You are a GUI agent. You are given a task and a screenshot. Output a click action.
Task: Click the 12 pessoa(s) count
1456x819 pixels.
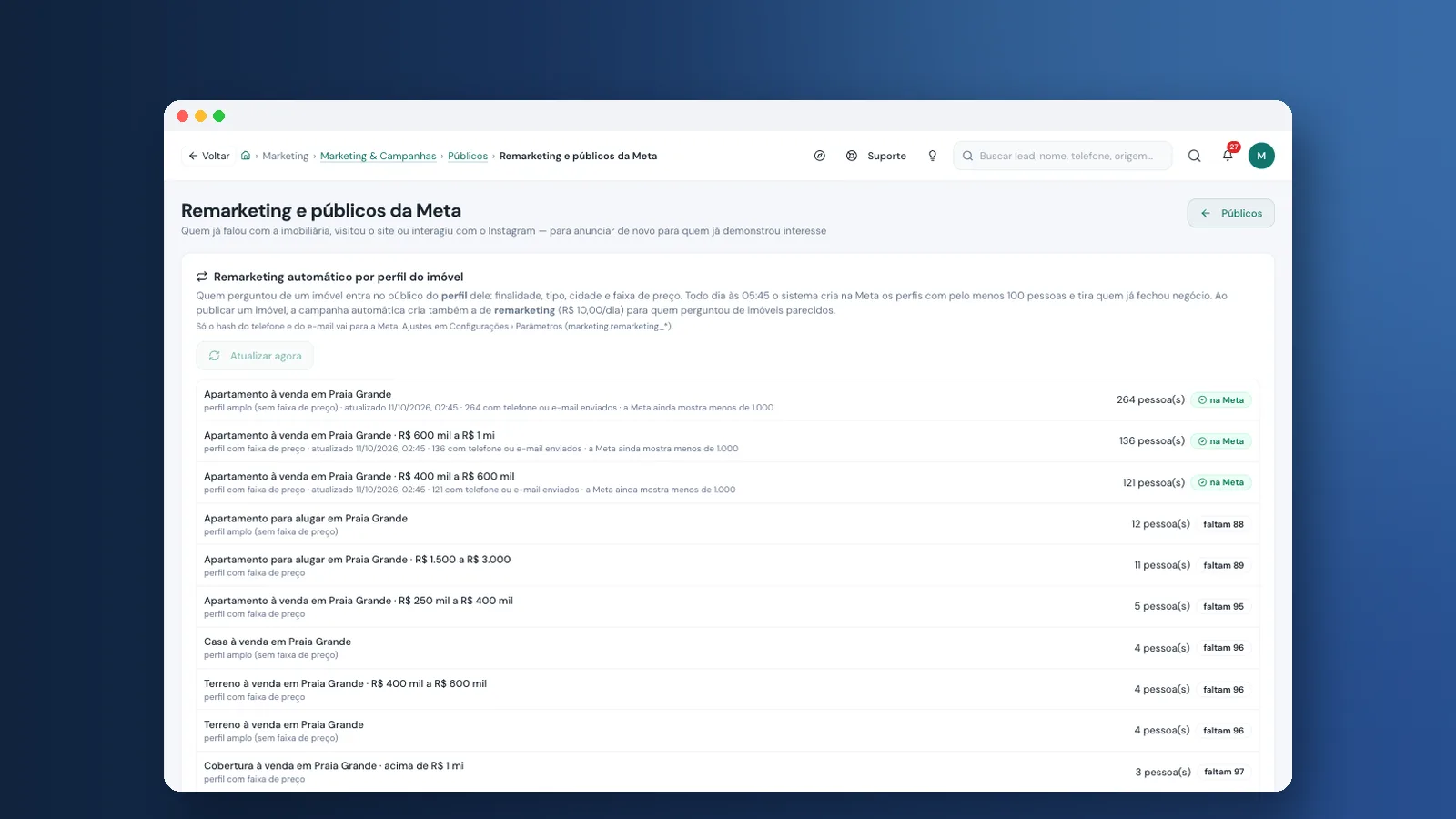click(x=1160, y=524)
